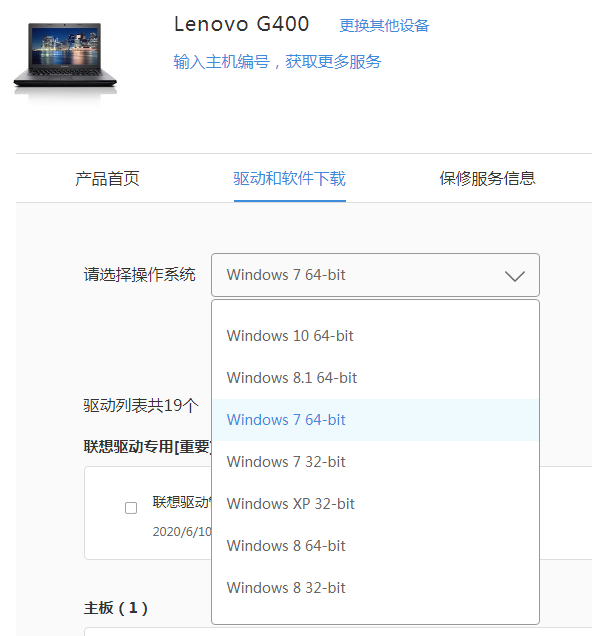Click the 联想驱动专用[重要] section heading
The width and height of the screenshot is (609, 636).
147,446
